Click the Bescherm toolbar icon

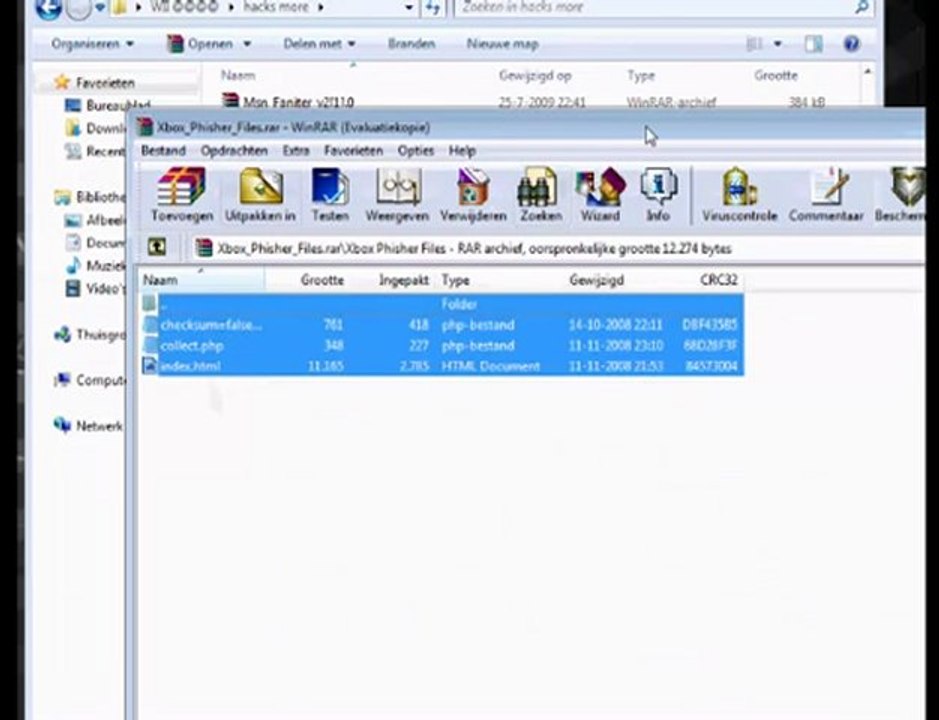[901, 195]
